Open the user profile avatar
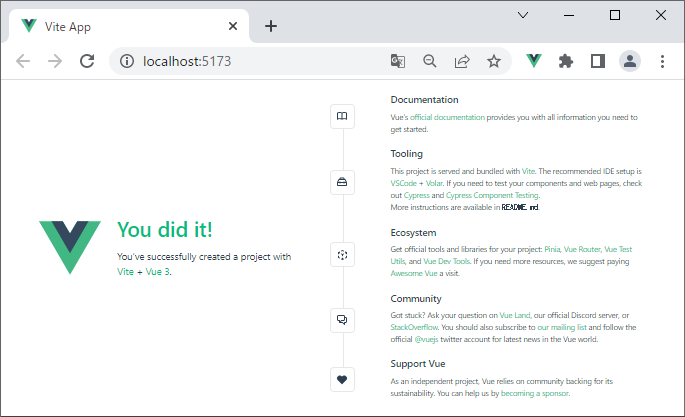 pyautogui.click(x=630, y=61)
